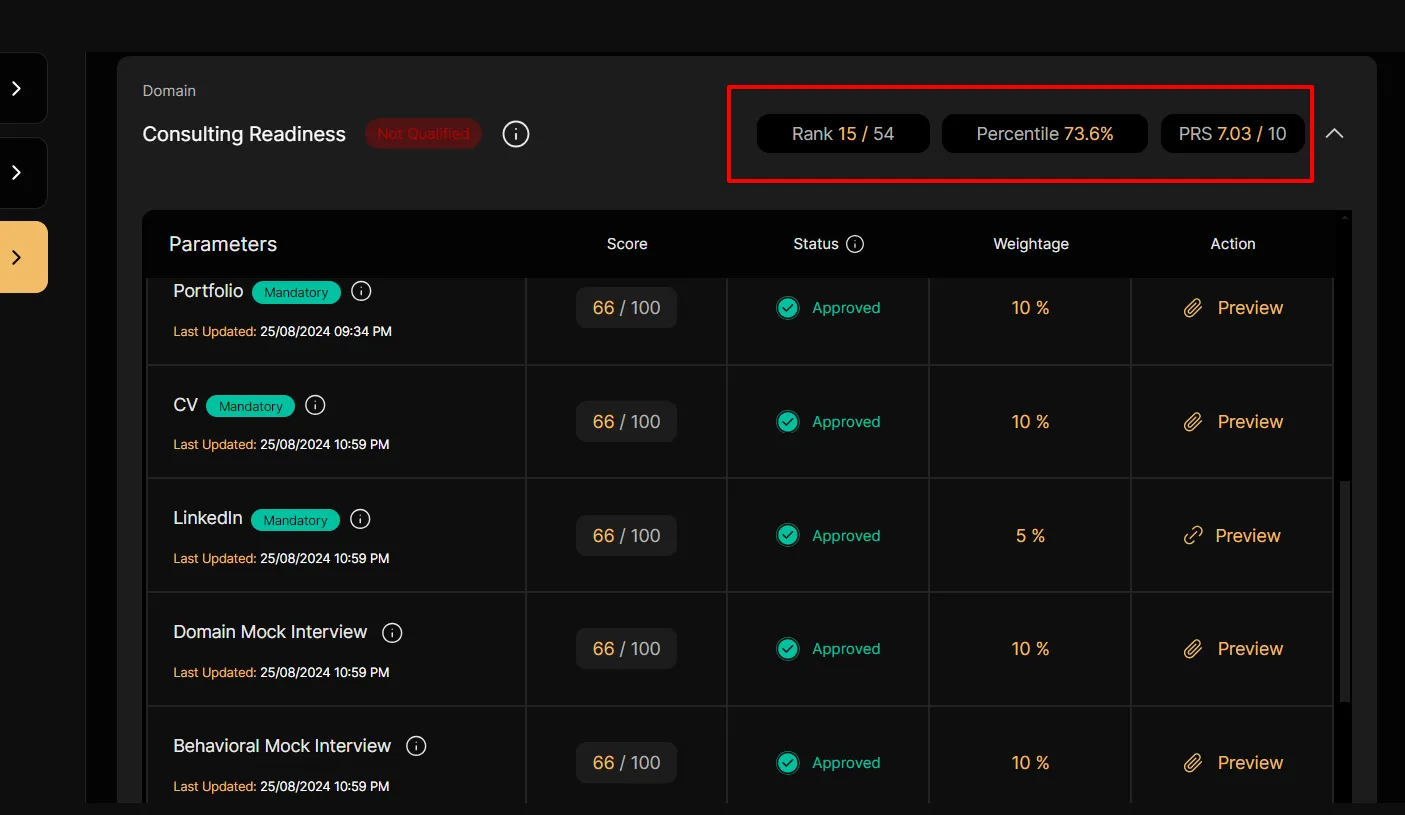Image resolution: width=1405 pixels, height=815 pixels.
Task: Click the Mandatory tag next to Portfolio
Action: point(296,292)
